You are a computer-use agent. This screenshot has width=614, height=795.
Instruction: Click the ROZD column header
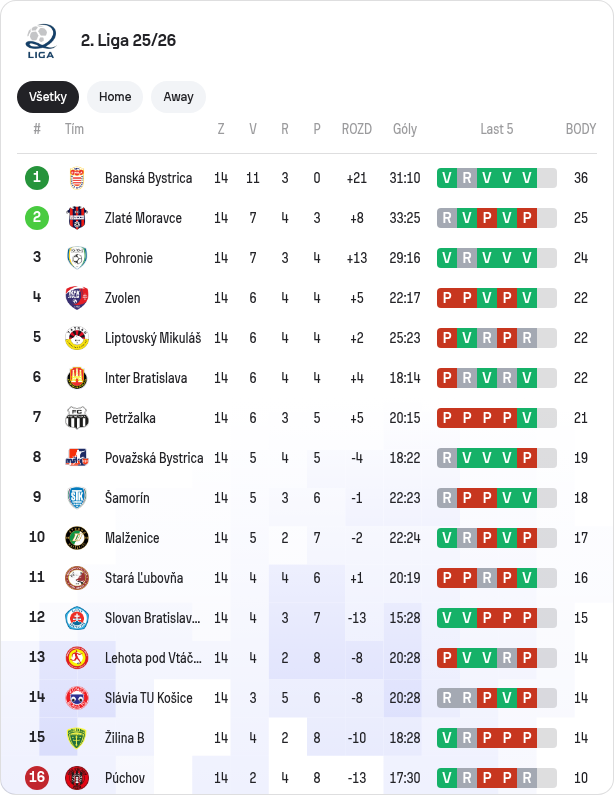(356, 129)
